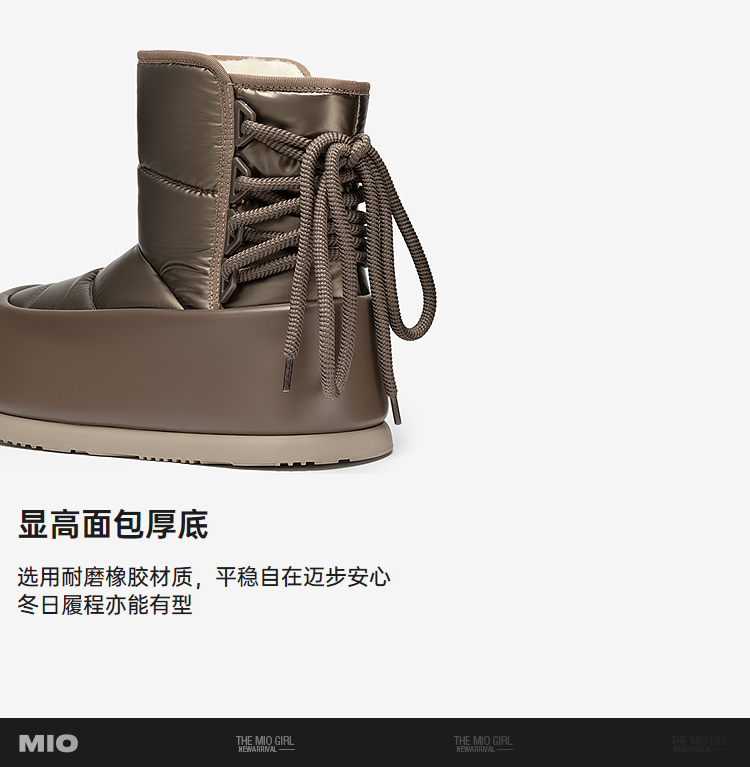Click the metal aglet tip of right lace
Screen dimensions: 750x767
tap(394, 410)
